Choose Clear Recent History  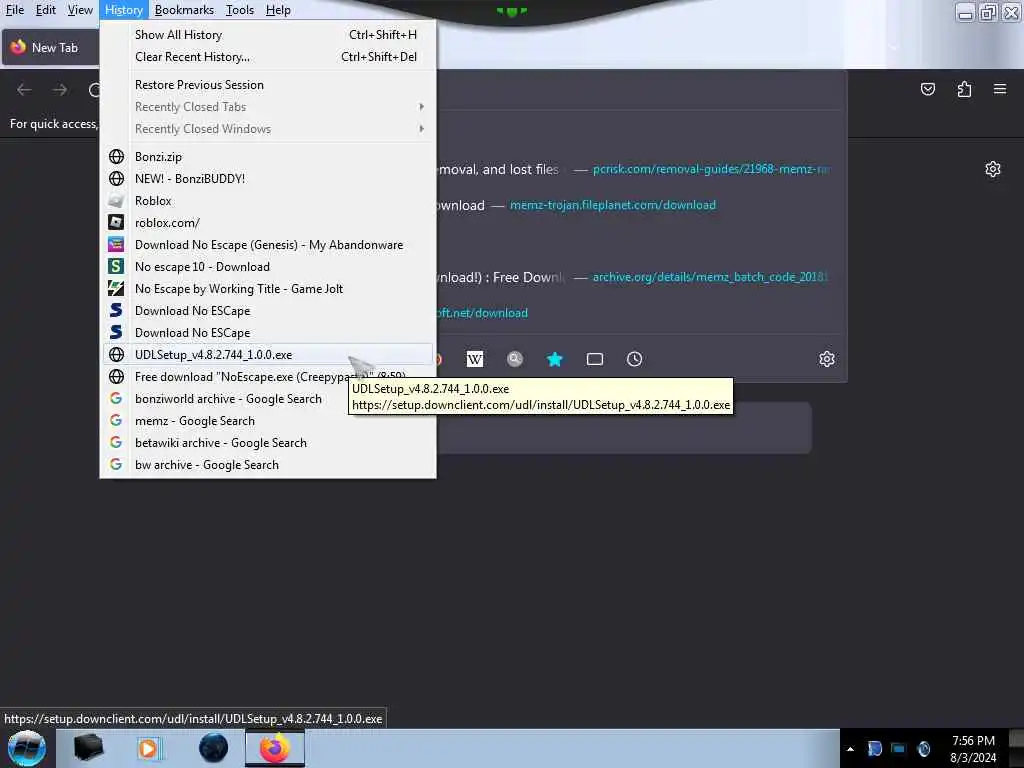click(x=268, y=57)
